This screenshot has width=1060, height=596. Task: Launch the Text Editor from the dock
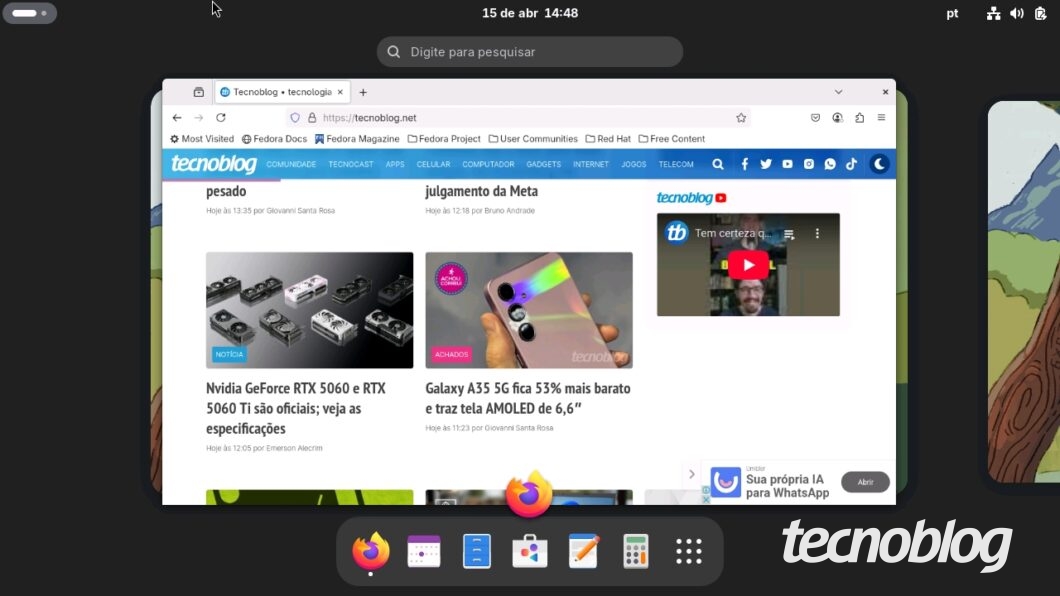[583, 551]
